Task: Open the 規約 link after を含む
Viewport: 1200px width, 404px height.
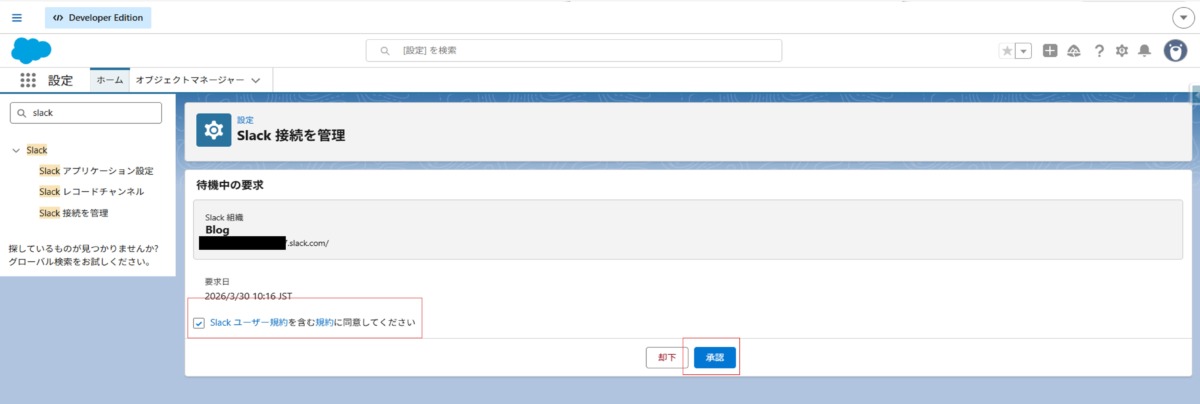Action: (324, 323)
